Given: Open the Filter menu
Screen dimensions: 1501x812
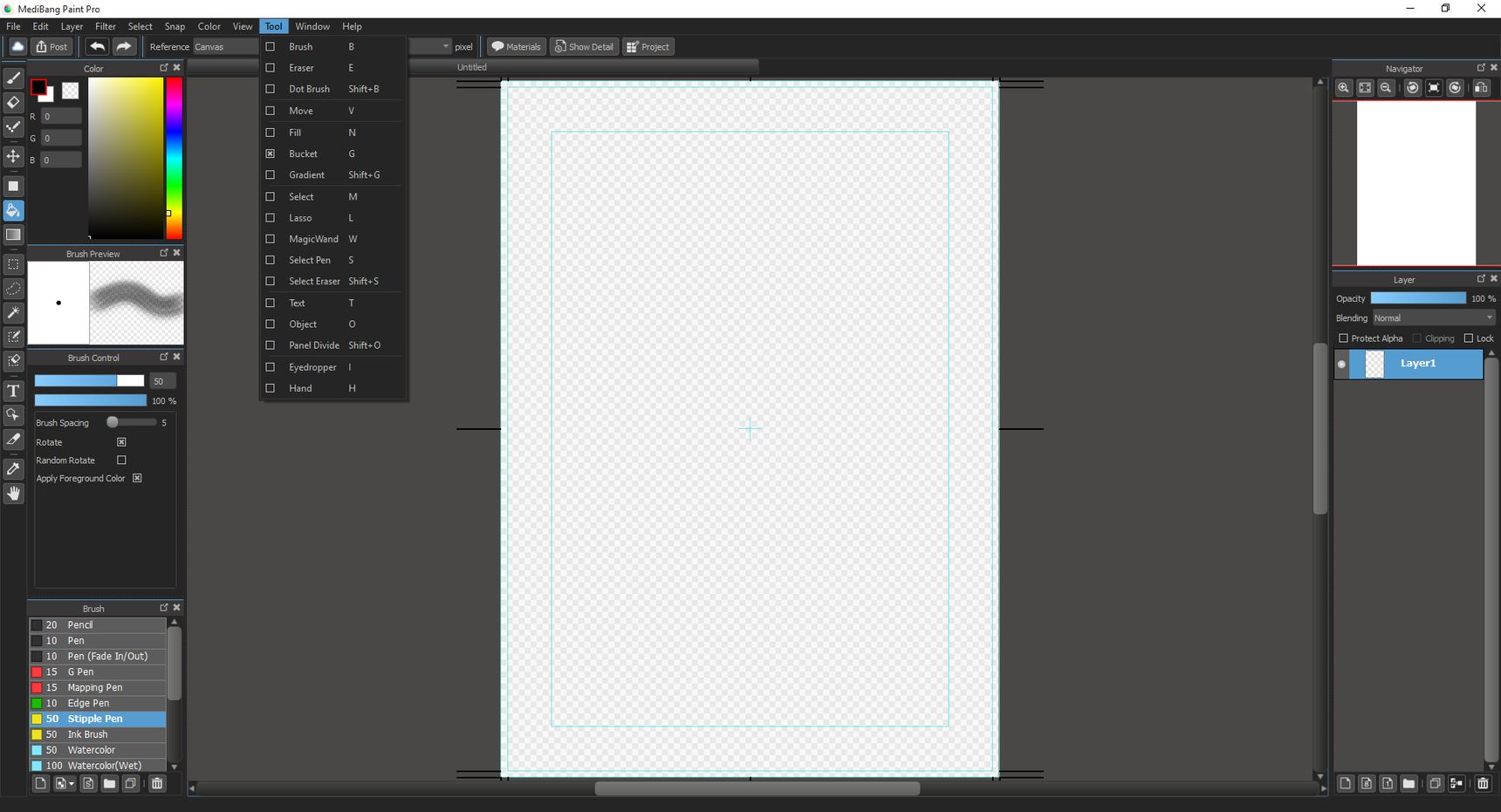Looking at the screenshot, I should [x=106, y=26].
